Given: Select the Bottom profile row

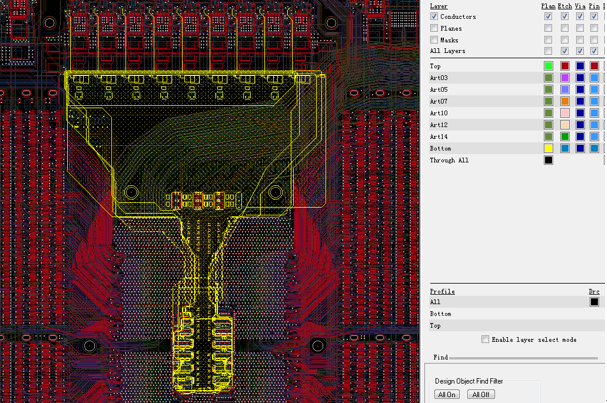Looking at the screenshot, I should [441, 314].
